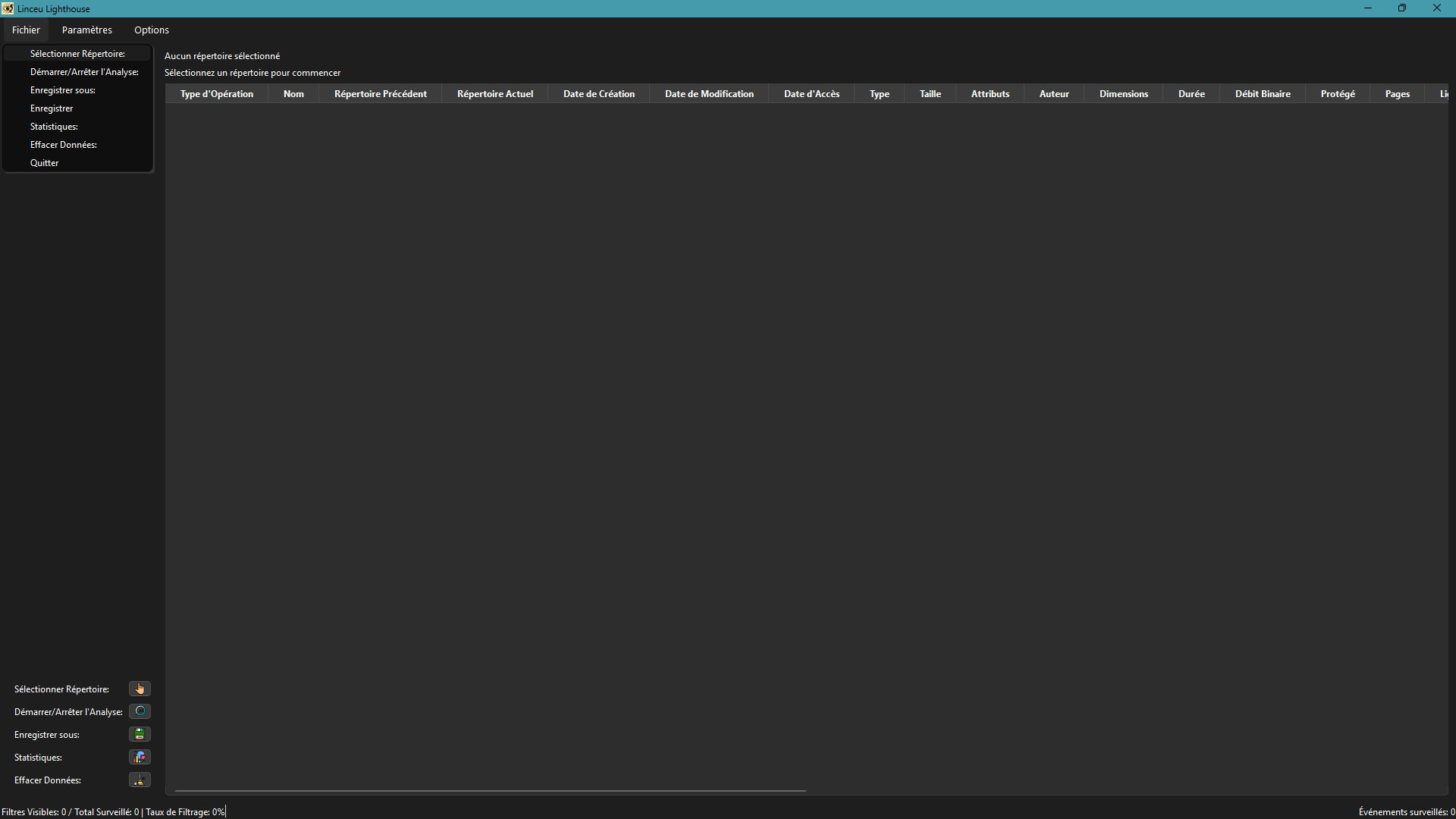This screenshot has height=819, width=1456.
Task: Choose "Démarrer/Arrêter l'Analyse:" from the open menu
Action: [x=84, y=72]
